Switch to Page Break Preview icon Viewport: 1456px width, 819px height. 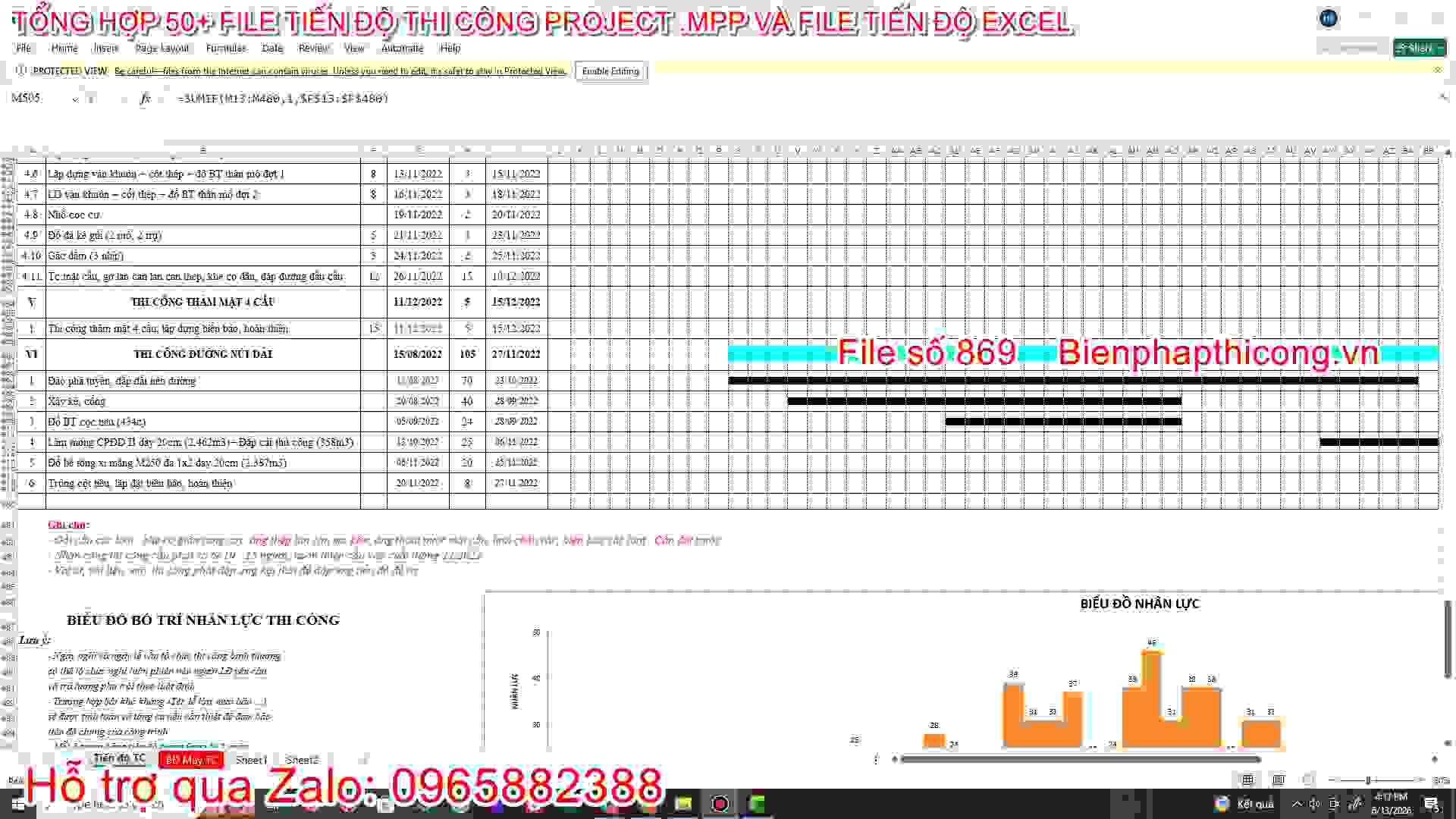pos(1308,780)
